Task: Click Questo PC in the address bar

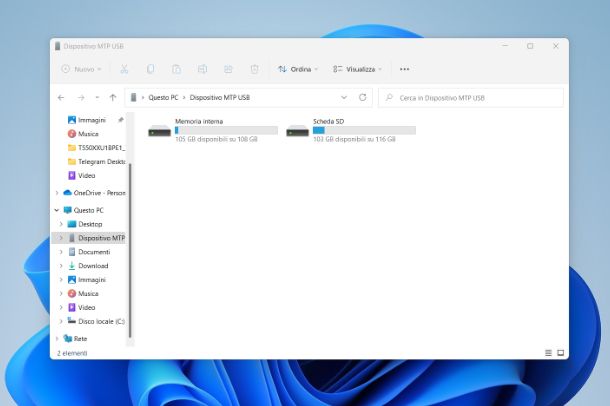Action: (x=163, y=98)
